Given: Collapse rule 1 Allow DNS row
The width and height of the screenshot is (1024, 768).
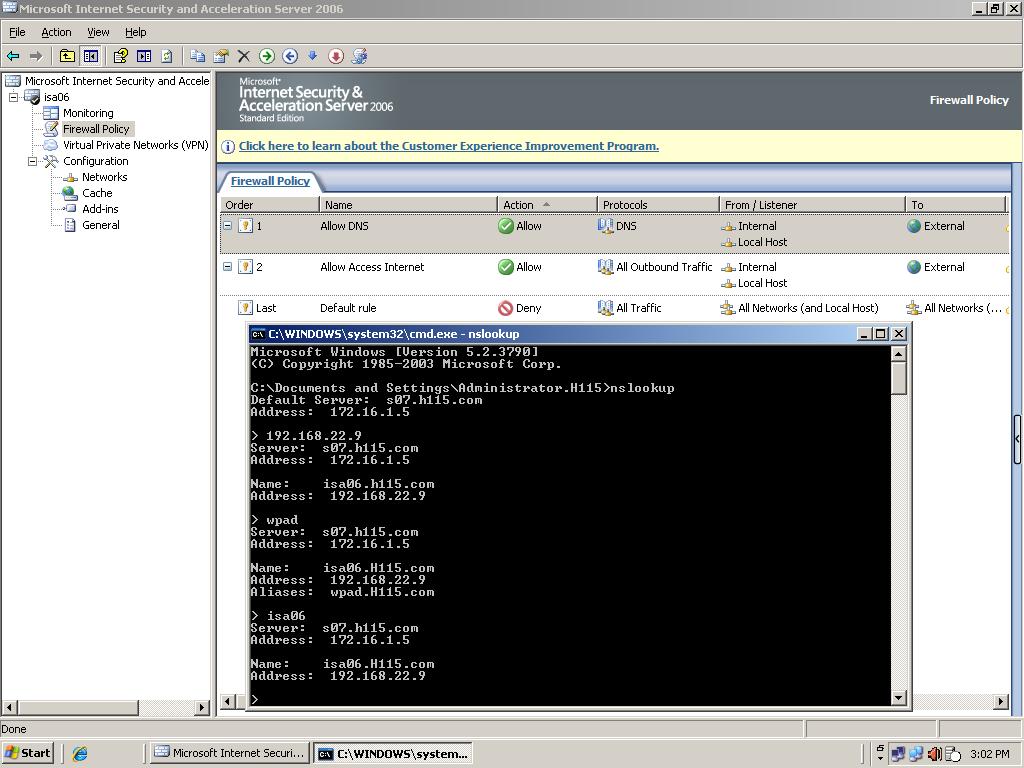Looking at the screenshot, I should [x=227, y=226].
